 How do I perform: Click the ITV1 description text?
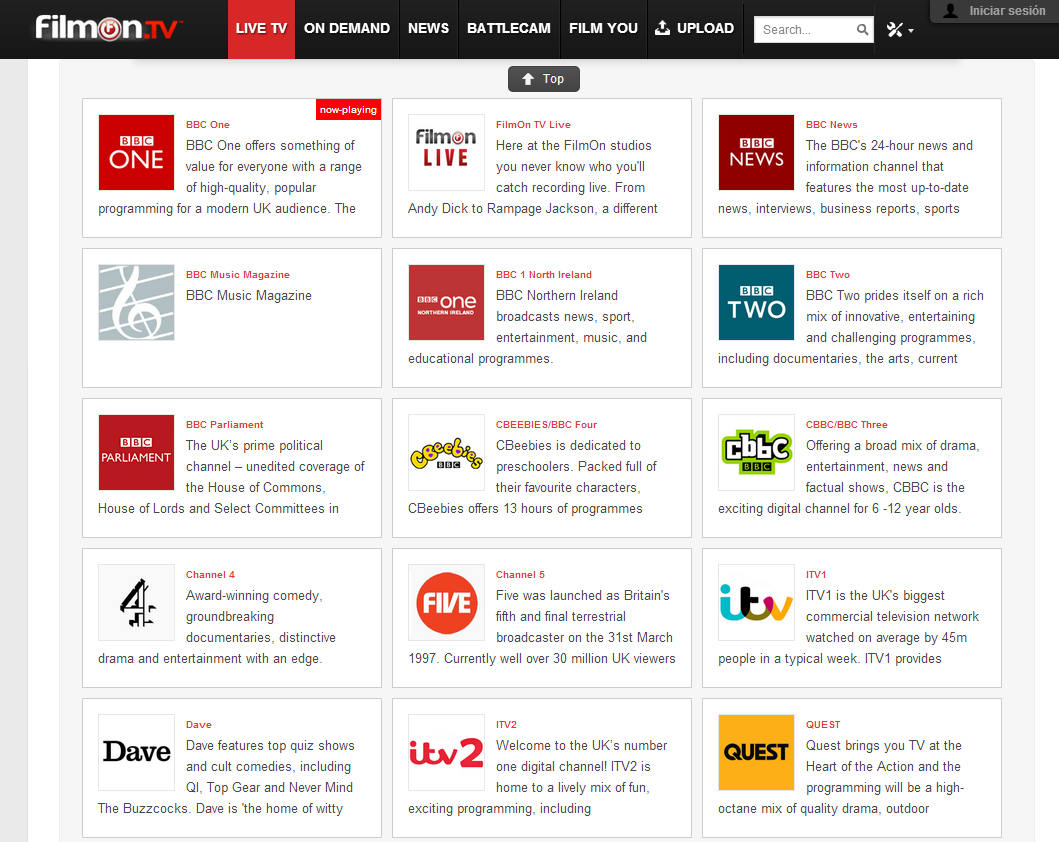[x=848, y=627]
